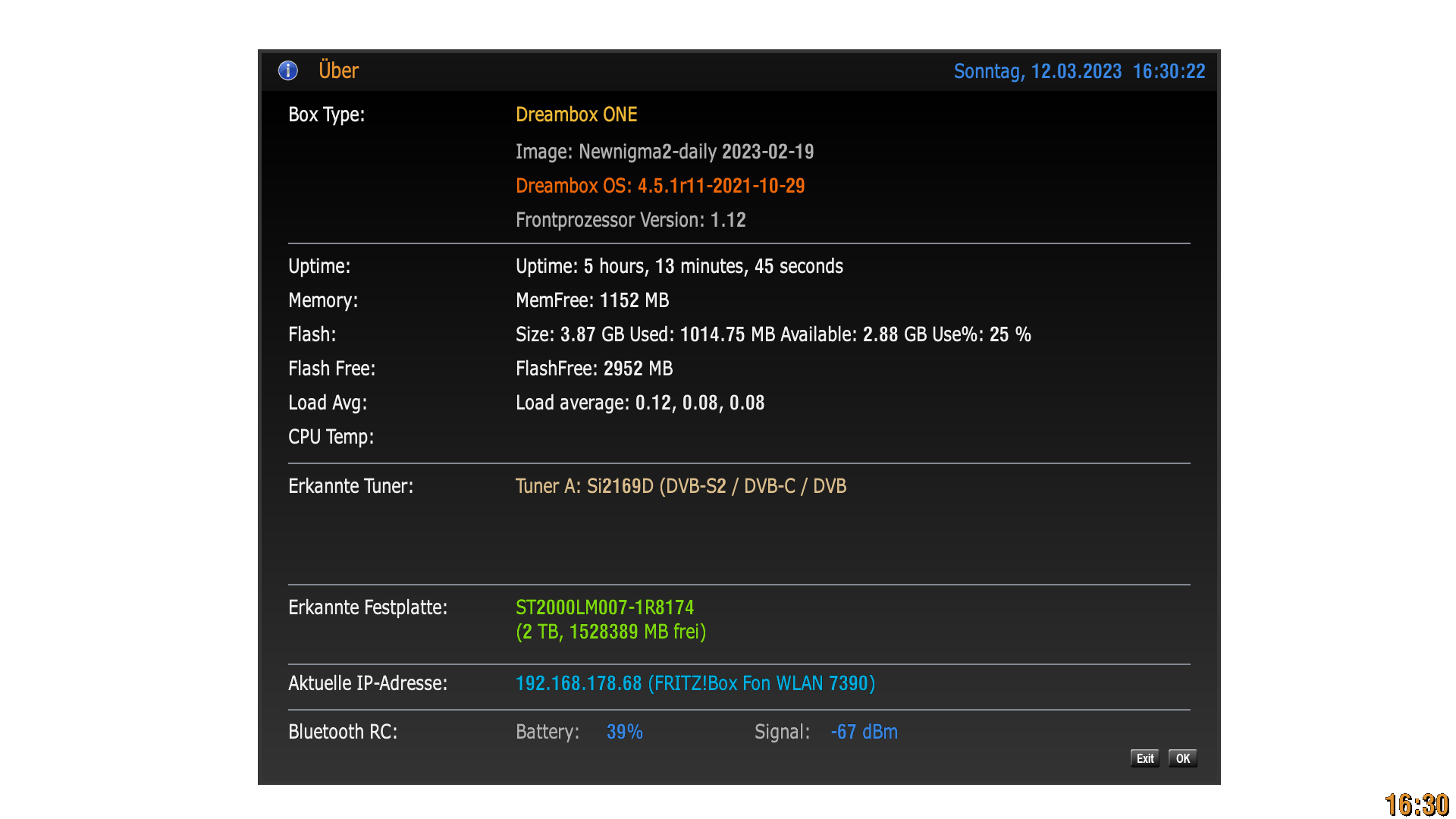The height and width of the screenshot is (819, 1456).
Task: Click the Über window title
Action: point(338,71)
